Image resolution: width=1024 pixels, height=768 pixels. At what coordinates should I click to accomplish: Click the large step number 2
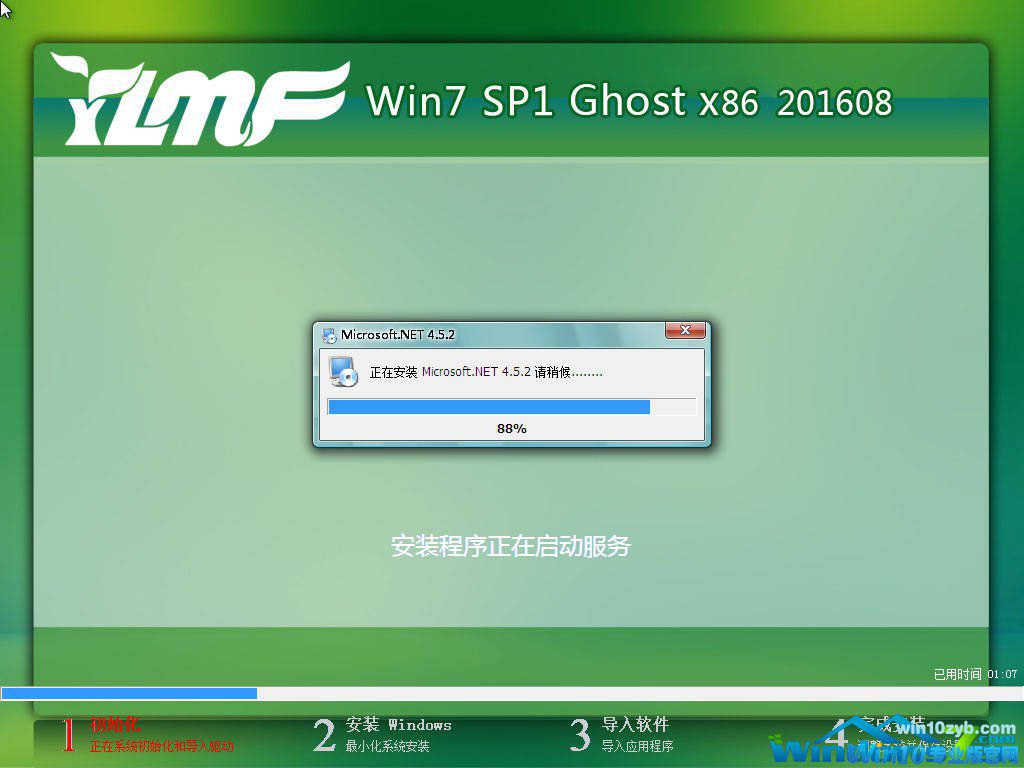324,735
